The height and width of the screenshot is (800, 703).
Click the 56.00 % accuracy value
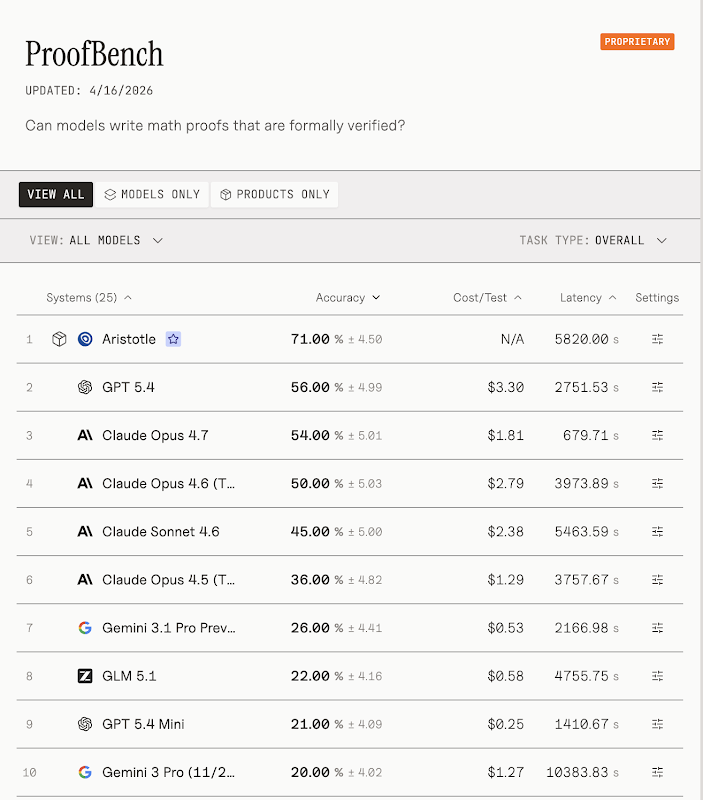[x=317, y=387]
